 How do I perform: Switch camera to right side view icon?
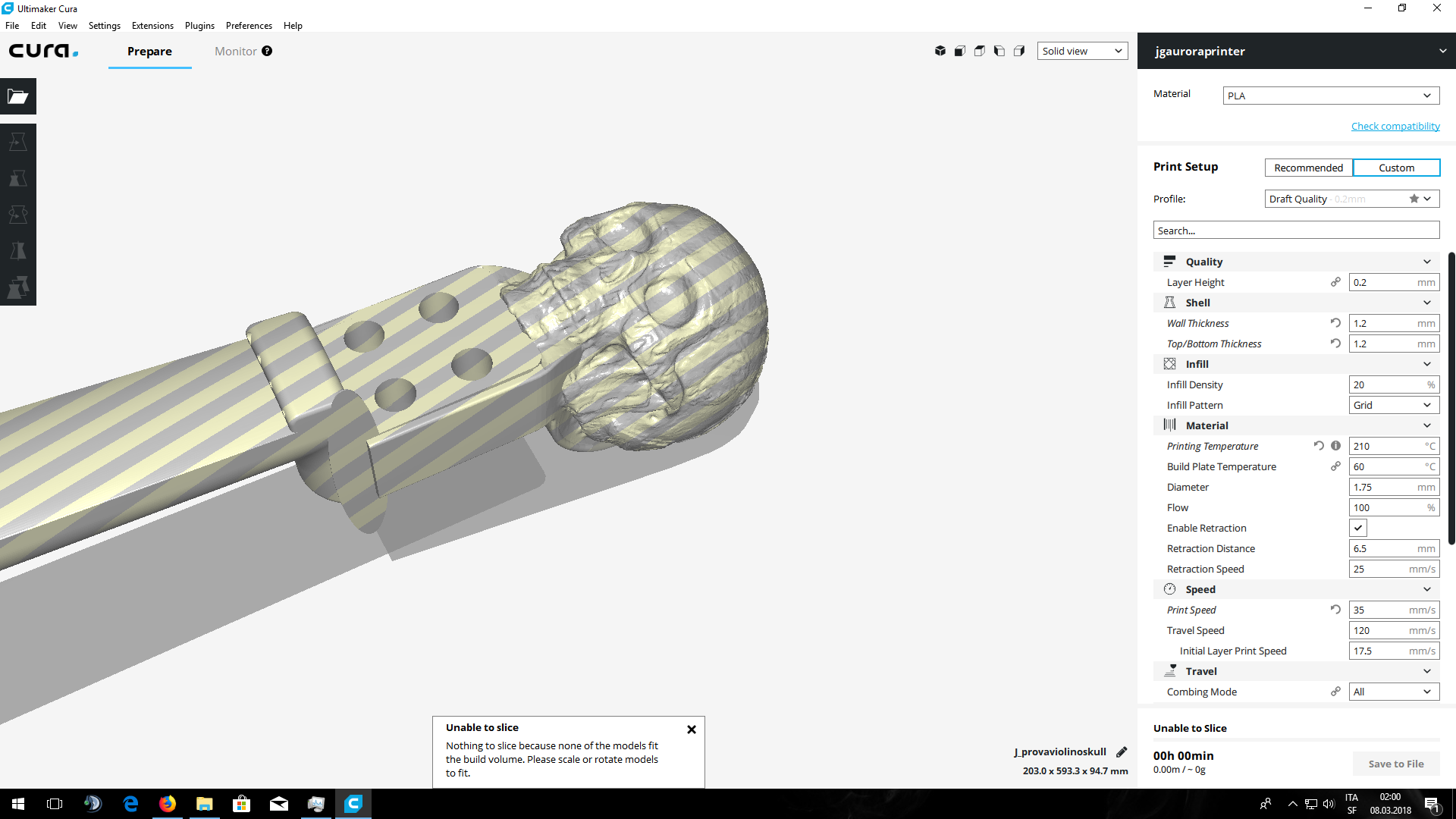(1019, 51)
